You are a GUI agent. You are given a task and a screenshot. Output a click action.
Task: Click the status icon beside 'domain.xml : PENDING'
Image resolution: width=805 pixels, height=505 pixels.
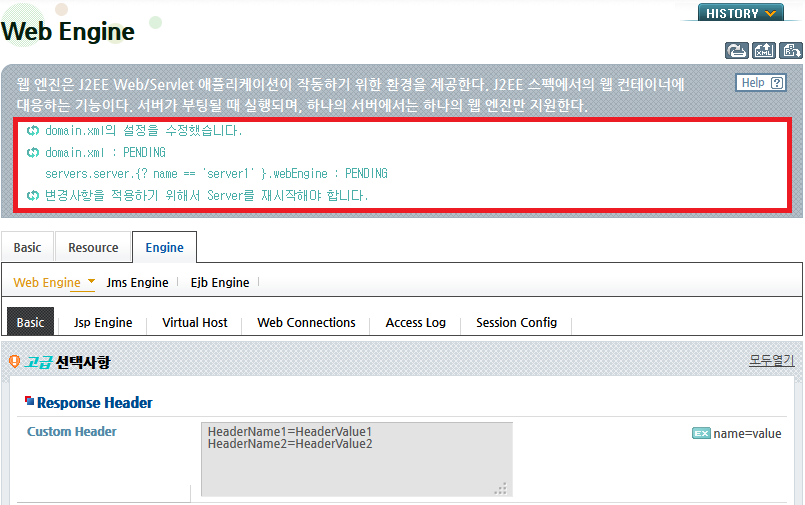[x=33, y=152]
